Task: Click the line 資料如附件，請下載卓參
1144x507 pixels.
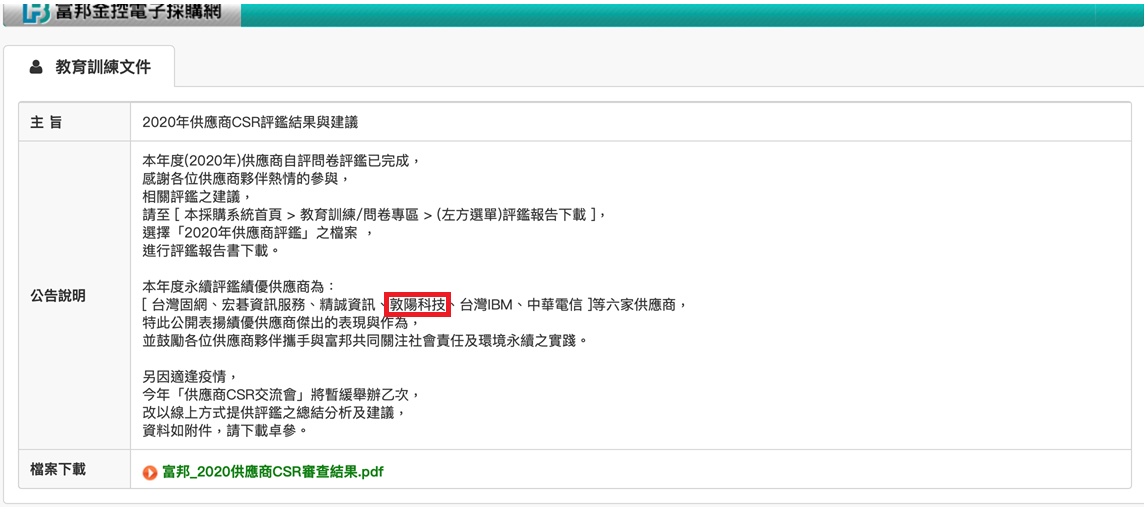Action: coord(225,431)
